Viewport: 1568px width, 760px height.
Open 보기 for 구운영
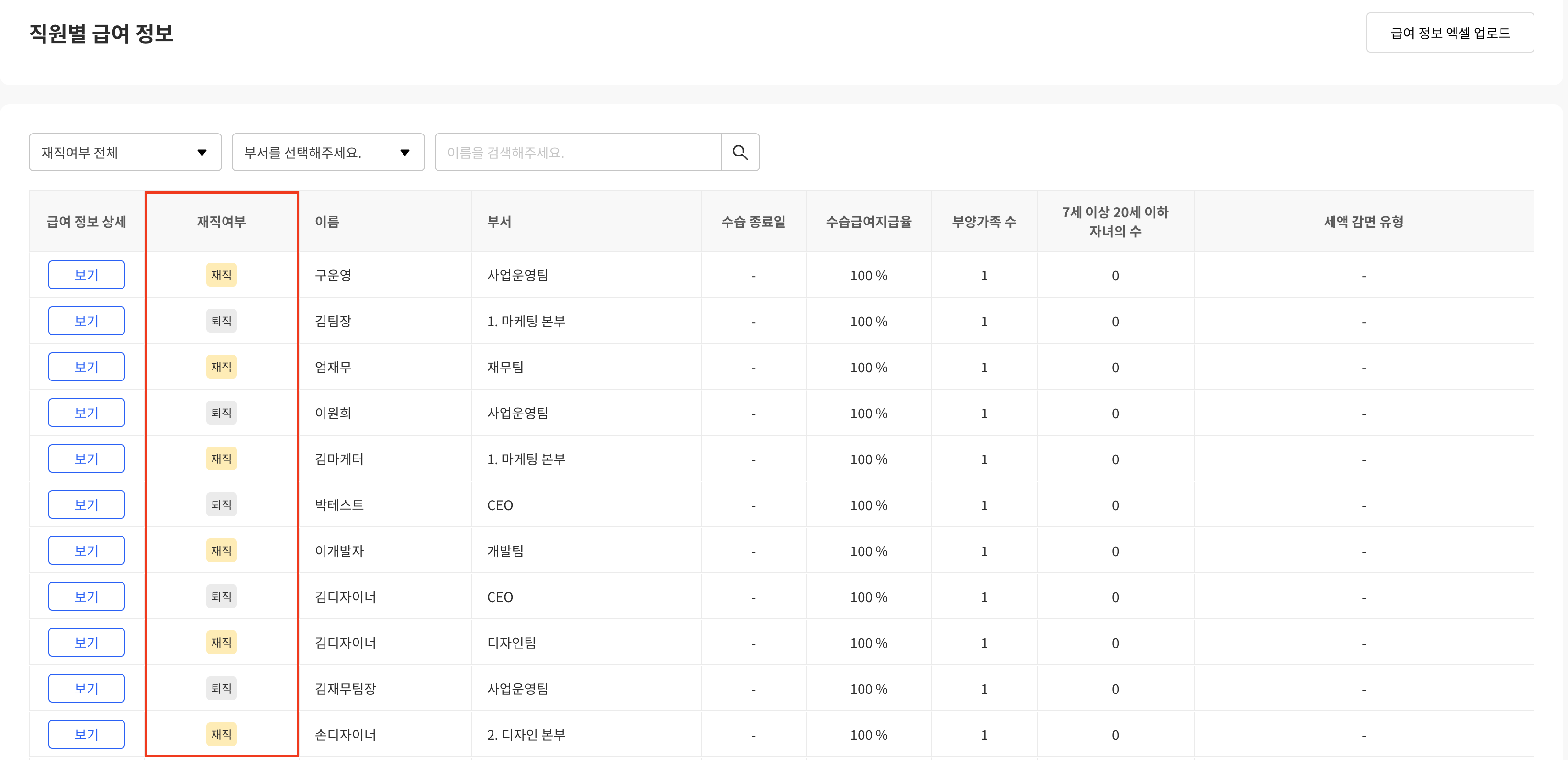coord(87,275)
